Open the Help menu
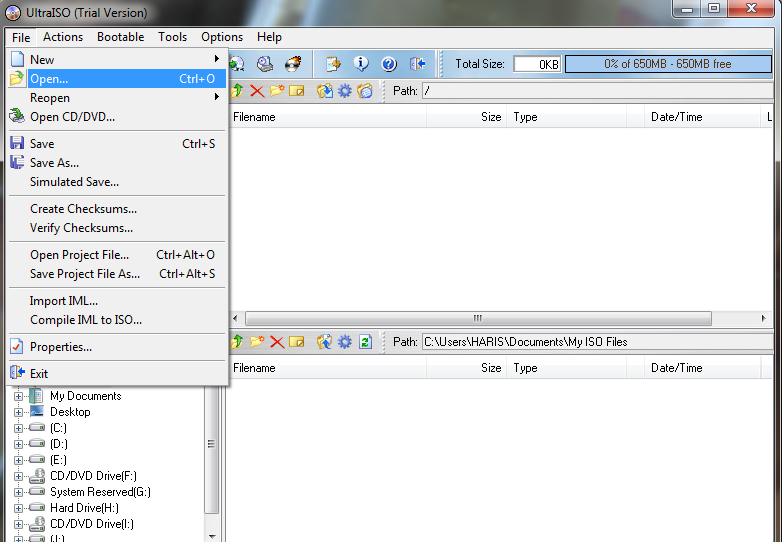 click(x=269, y=37)
